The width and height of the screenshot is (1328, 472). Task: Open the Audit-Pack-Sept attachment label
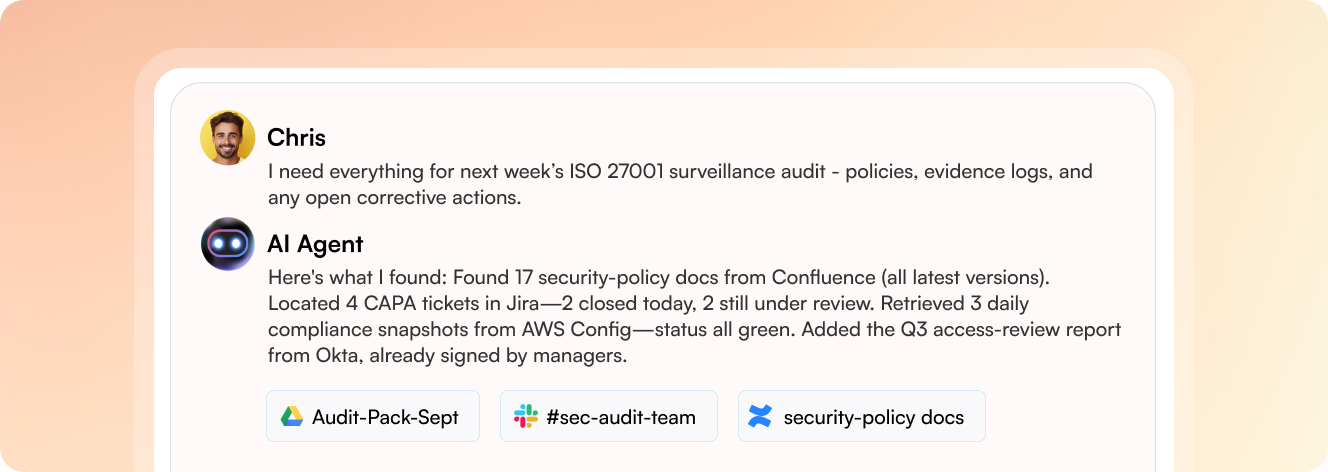[x=385, y=417]
